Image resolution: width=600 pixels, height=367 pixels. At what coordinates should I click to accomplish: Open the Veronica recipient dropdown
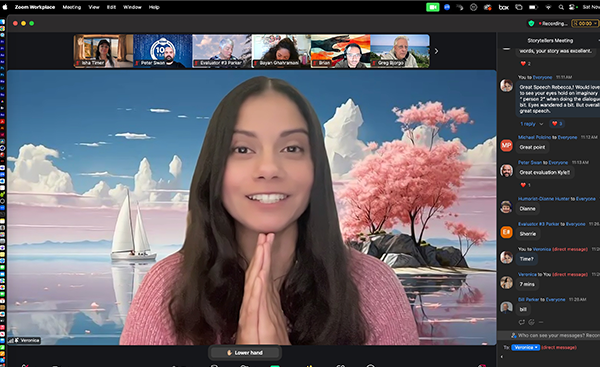pos(525,347)
